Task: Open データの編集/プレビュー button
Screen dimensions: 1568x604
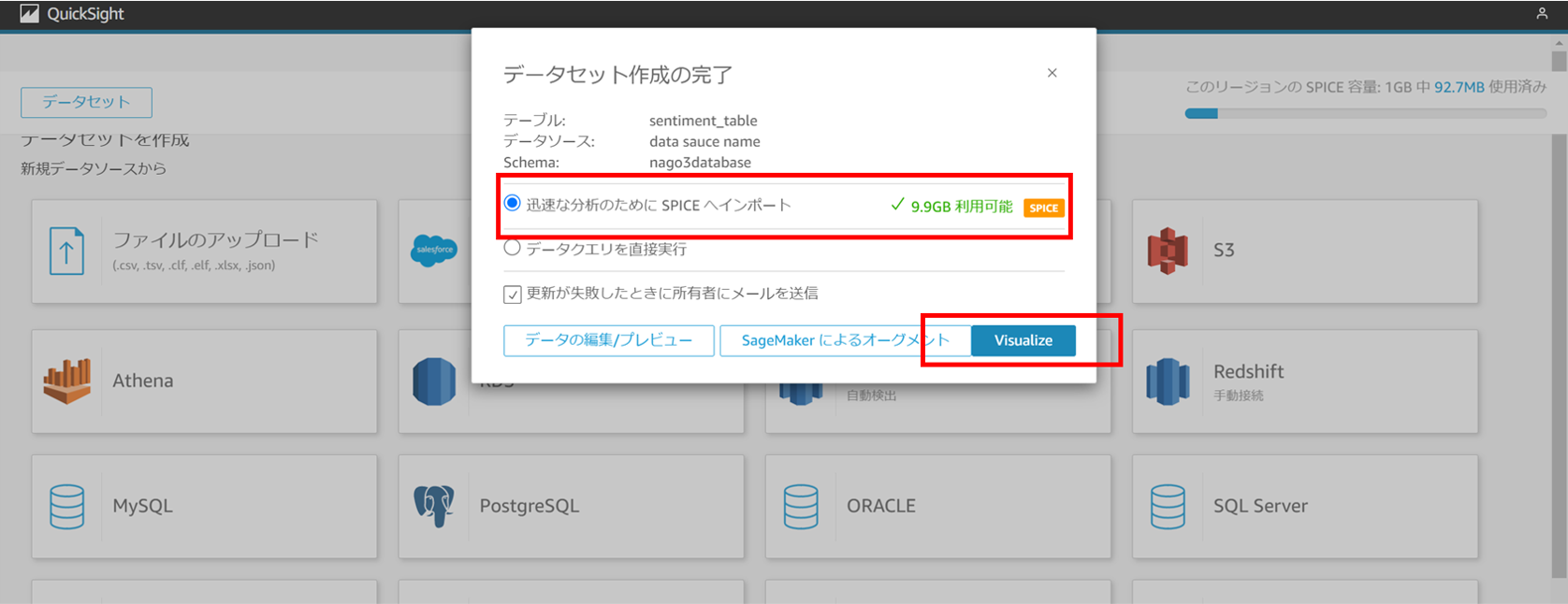Action: tap(608, 340)
